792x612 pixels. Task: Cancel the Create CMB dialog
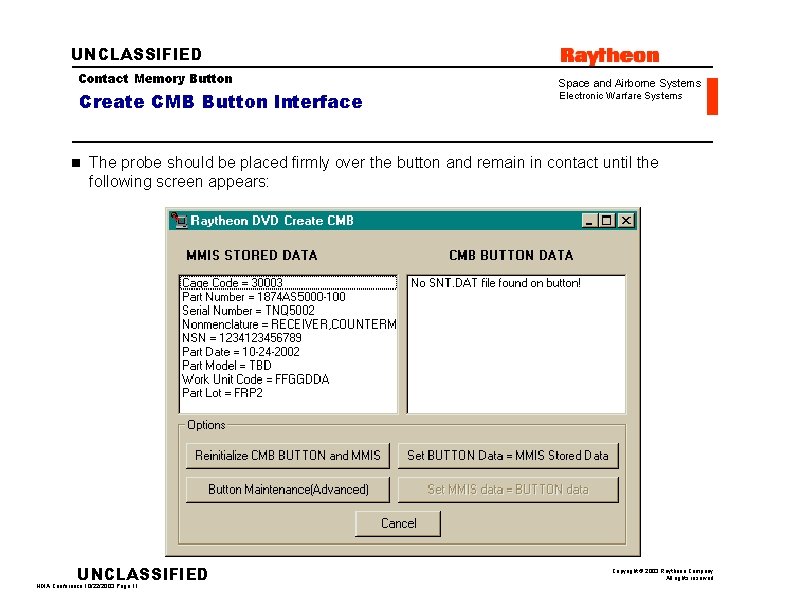[x=398, y=524]
